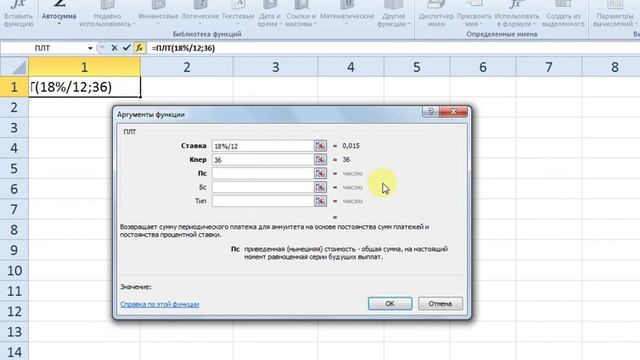Collapse dialog via Кпер range selector icon
The height and width of the screenshot is (360, 640).
[x=320, y=160]
